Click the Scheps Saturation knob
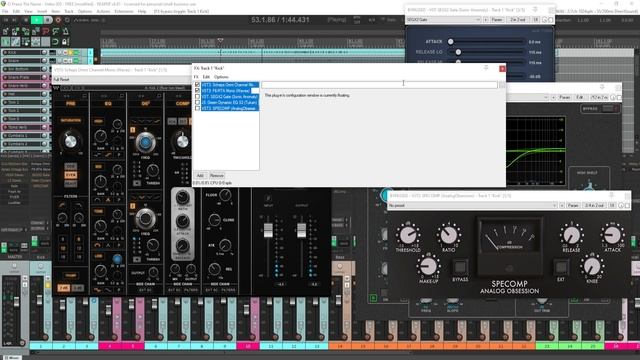The height and width of the screenshot is (360, 640). pos(70,141)
